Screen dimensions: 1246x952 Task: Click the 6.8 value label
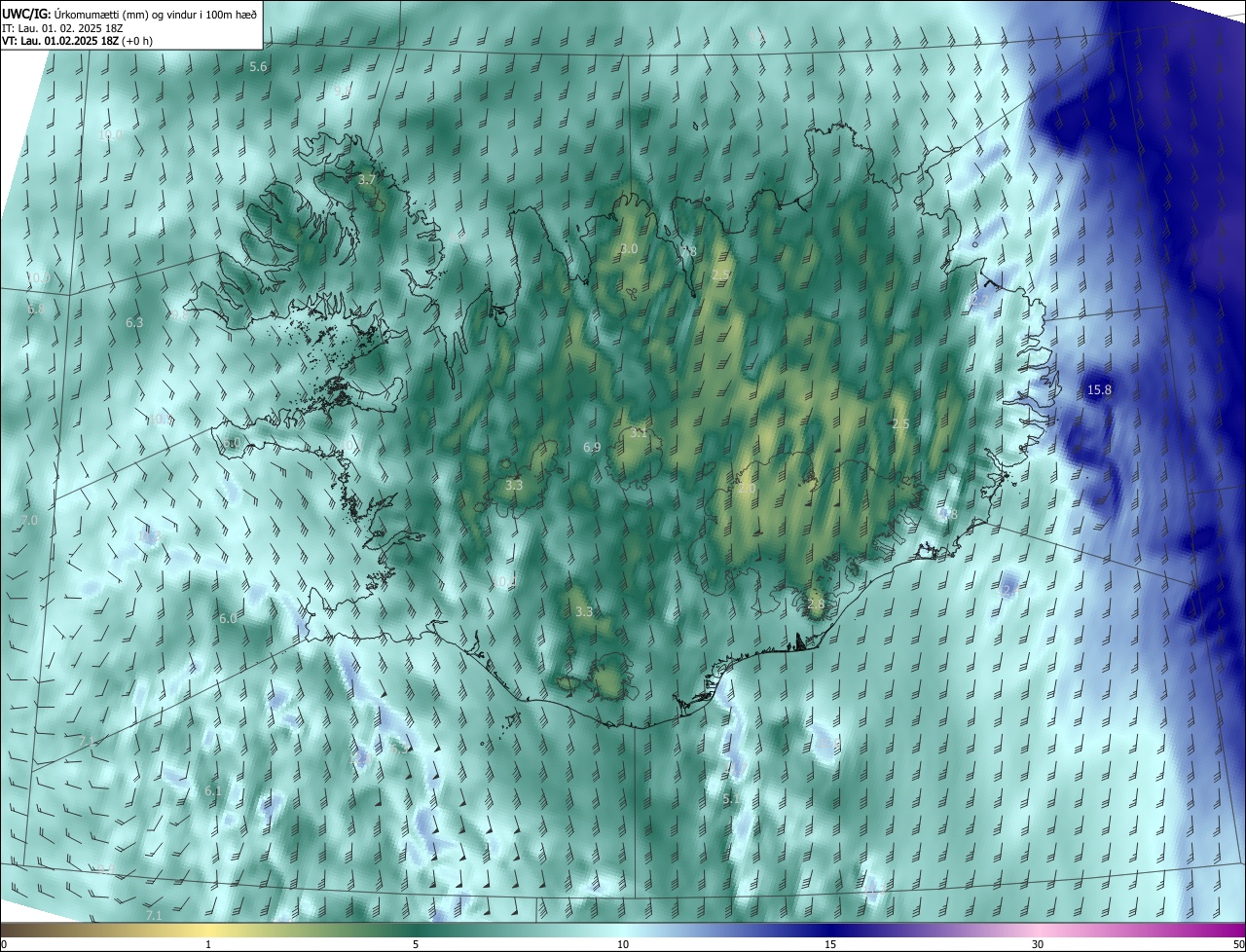tap(36, 309)
